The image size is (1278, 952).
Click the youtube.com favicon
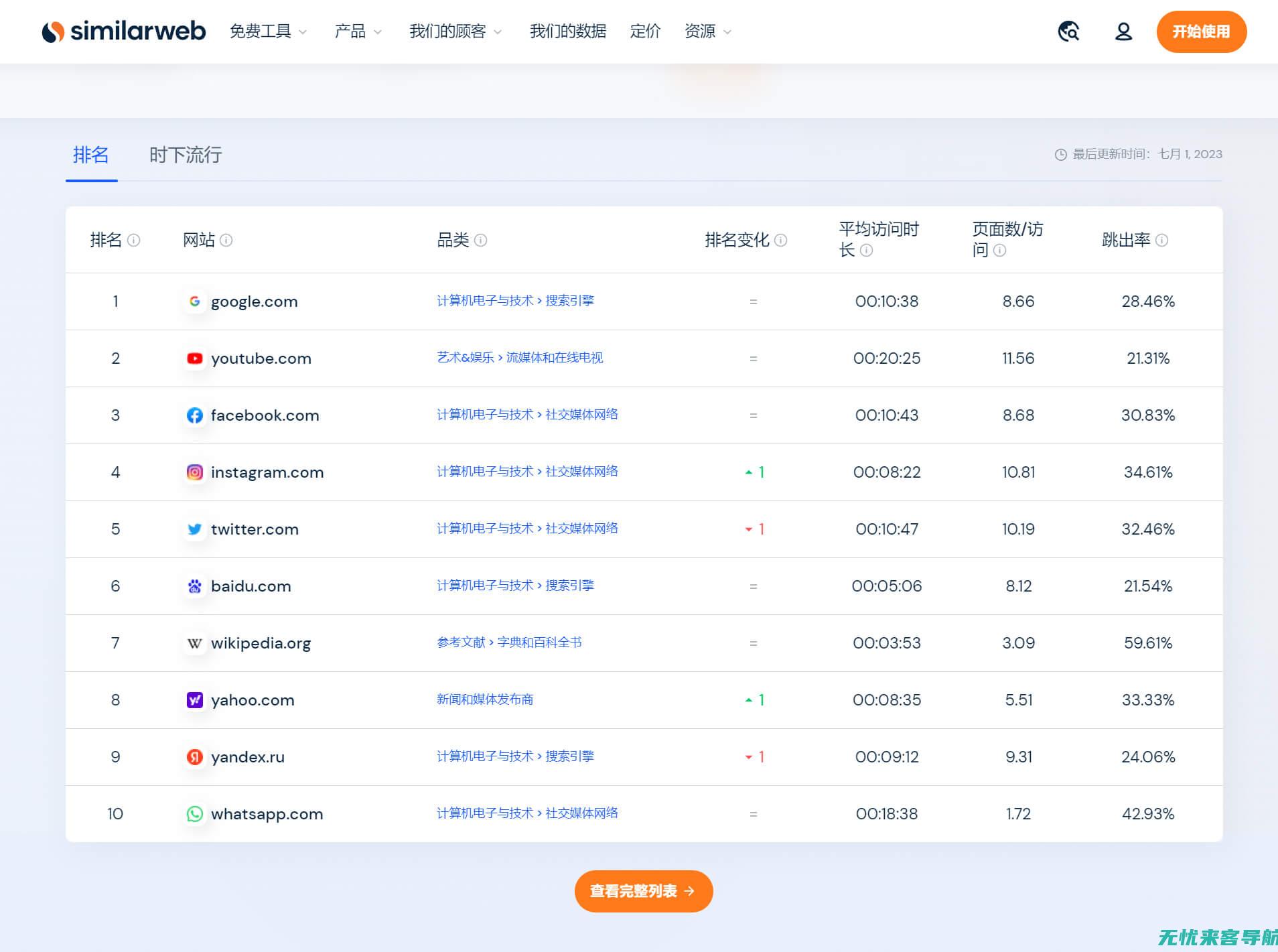[195, 358]
